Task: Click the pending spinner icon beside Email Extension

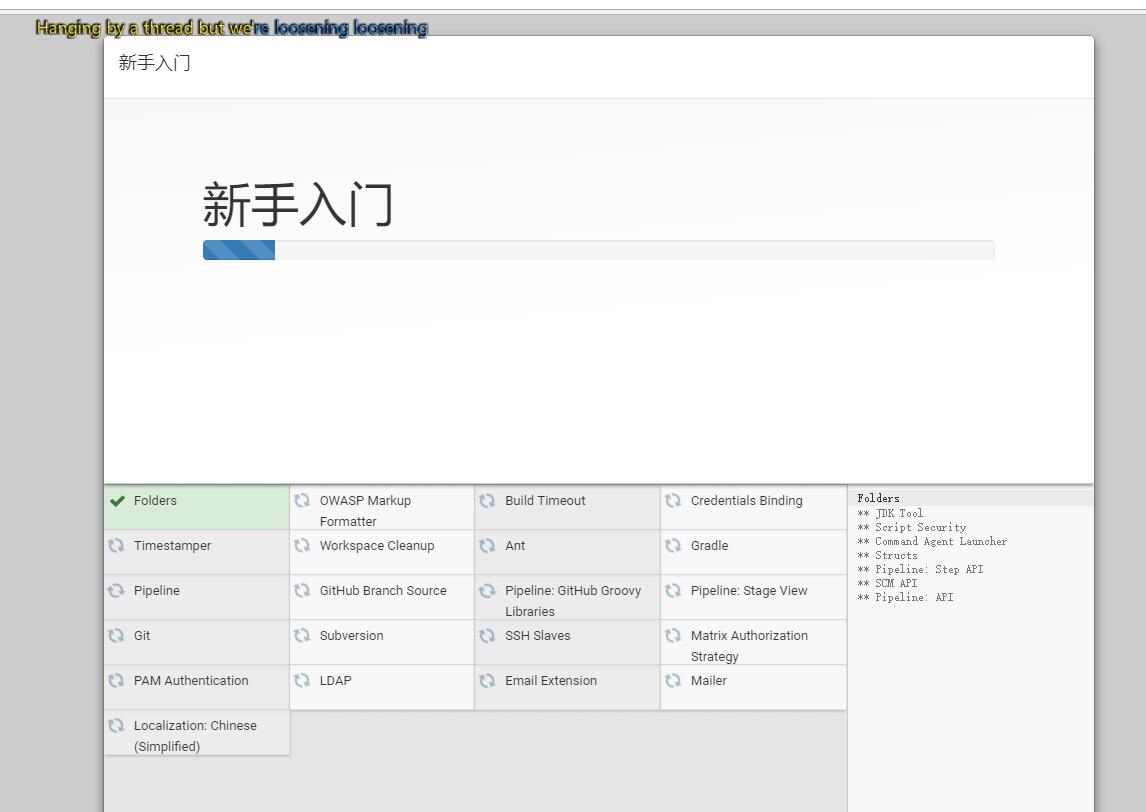Action: coord(487,680)
